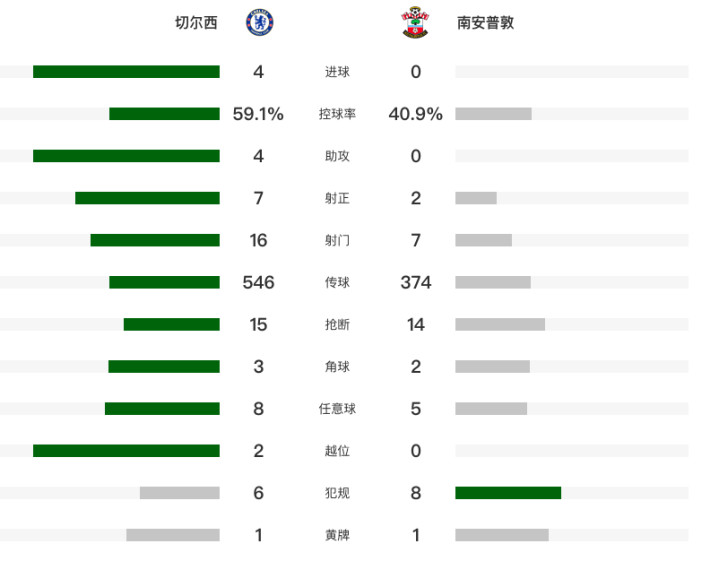Select the 进球 stat label
Image resolution: width=719 pixels, height=561 pixels.
[337, 72]
